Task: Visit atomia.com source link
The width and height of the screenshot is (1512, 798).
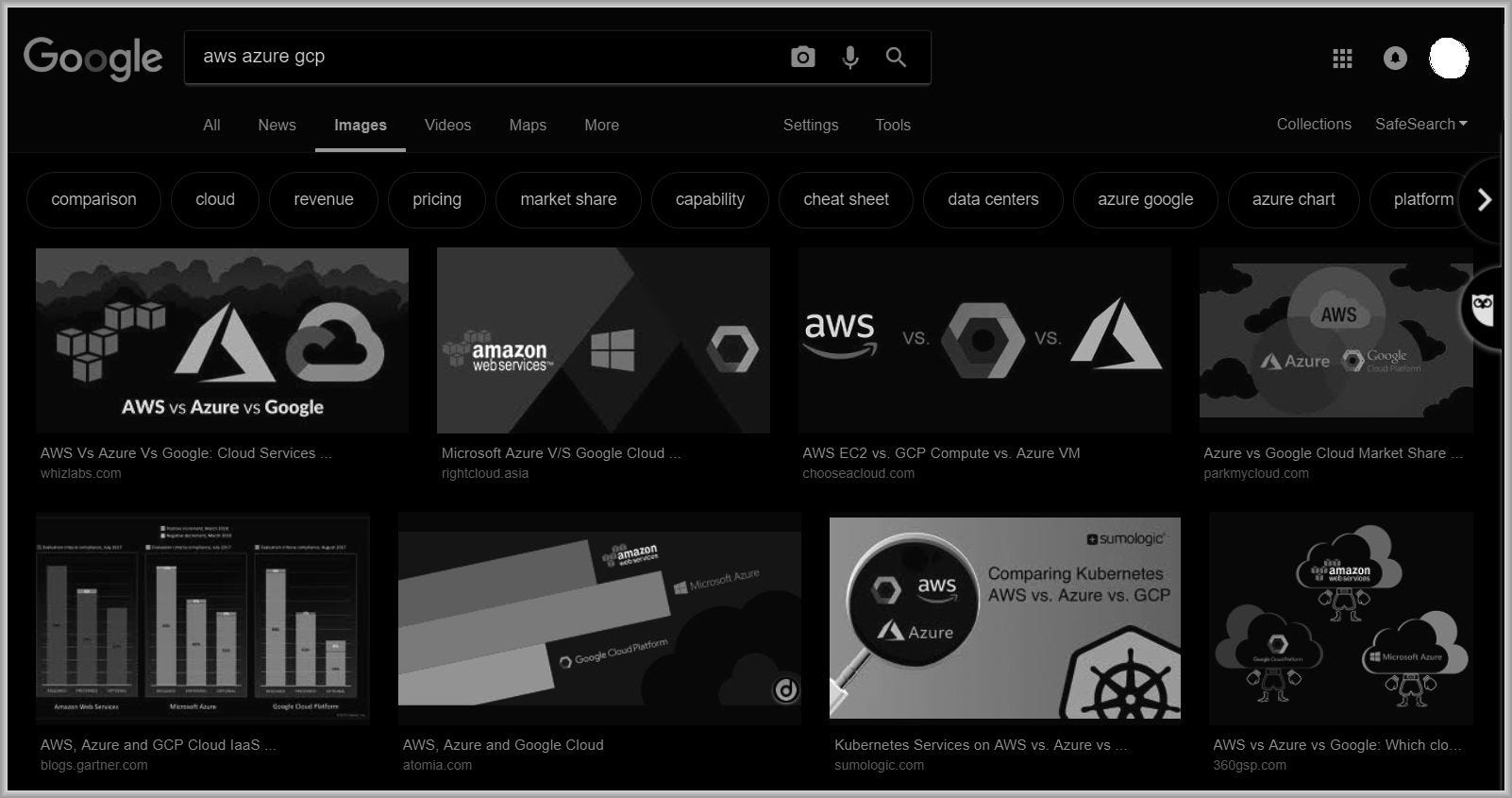Action: (437, 765)
